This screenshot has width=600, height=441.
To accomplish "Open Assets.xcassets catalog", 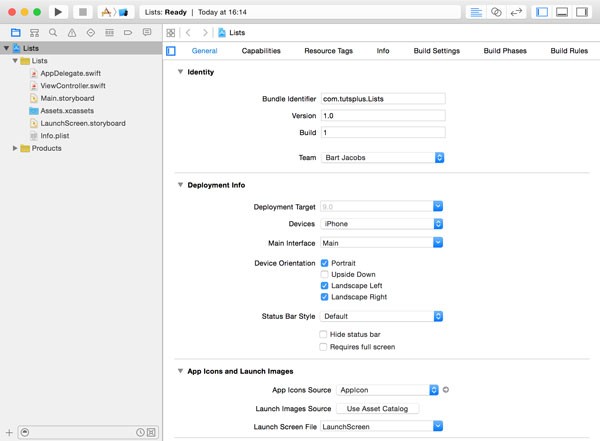I will (x=67, y=111).
